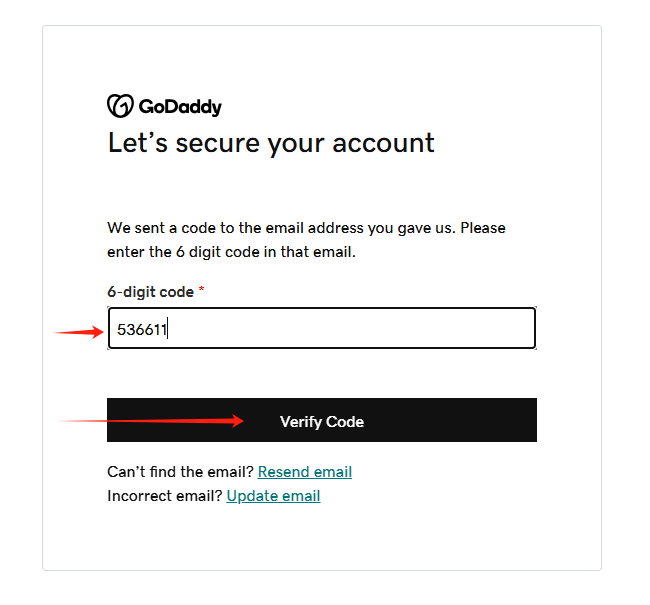Screen dimensions: 650x605
Task: Click the "Incorrect email?" text
Action: 165,496
